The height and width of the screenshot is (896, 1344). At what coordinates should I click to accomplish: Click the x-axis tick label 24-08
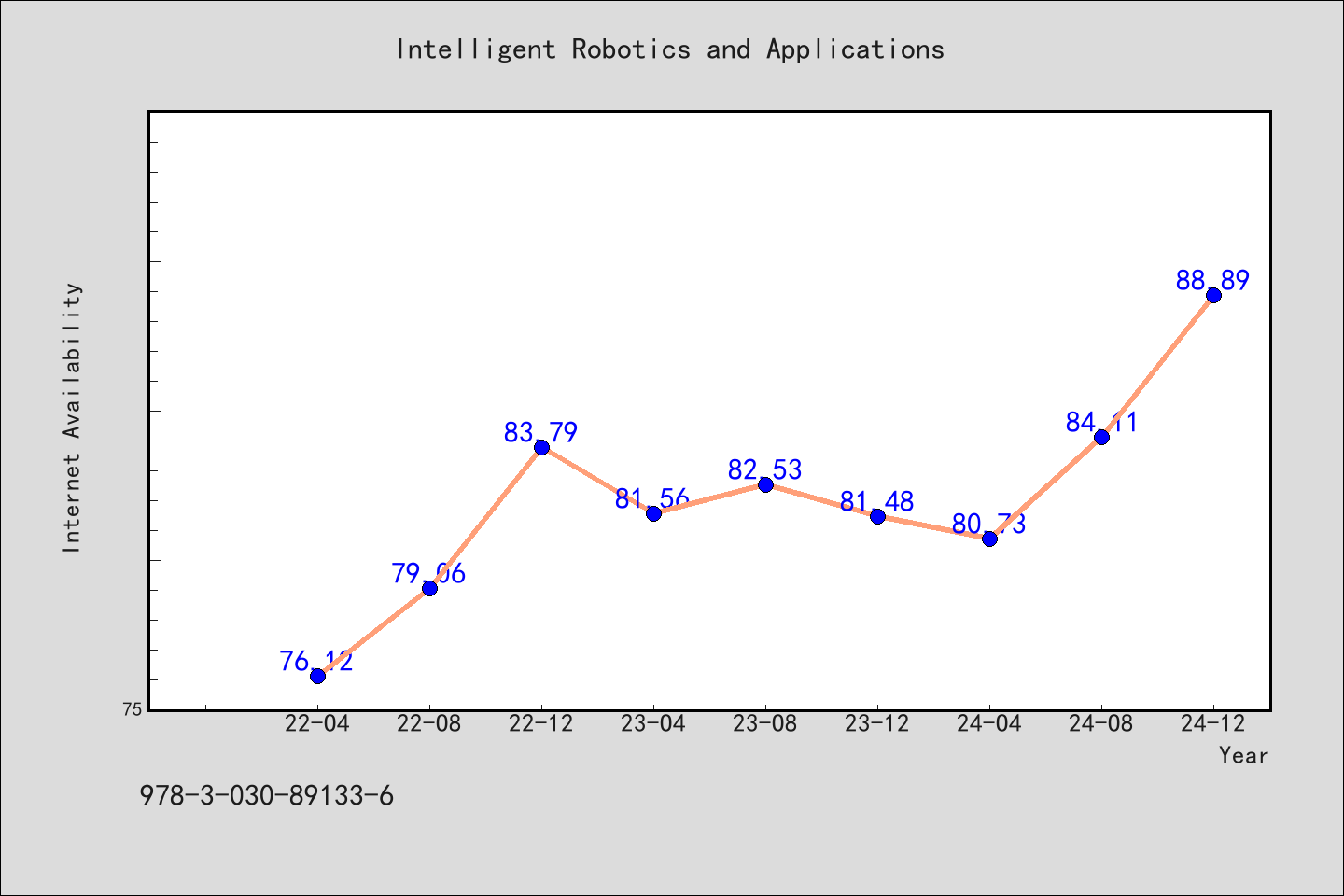pos(1101,724)
